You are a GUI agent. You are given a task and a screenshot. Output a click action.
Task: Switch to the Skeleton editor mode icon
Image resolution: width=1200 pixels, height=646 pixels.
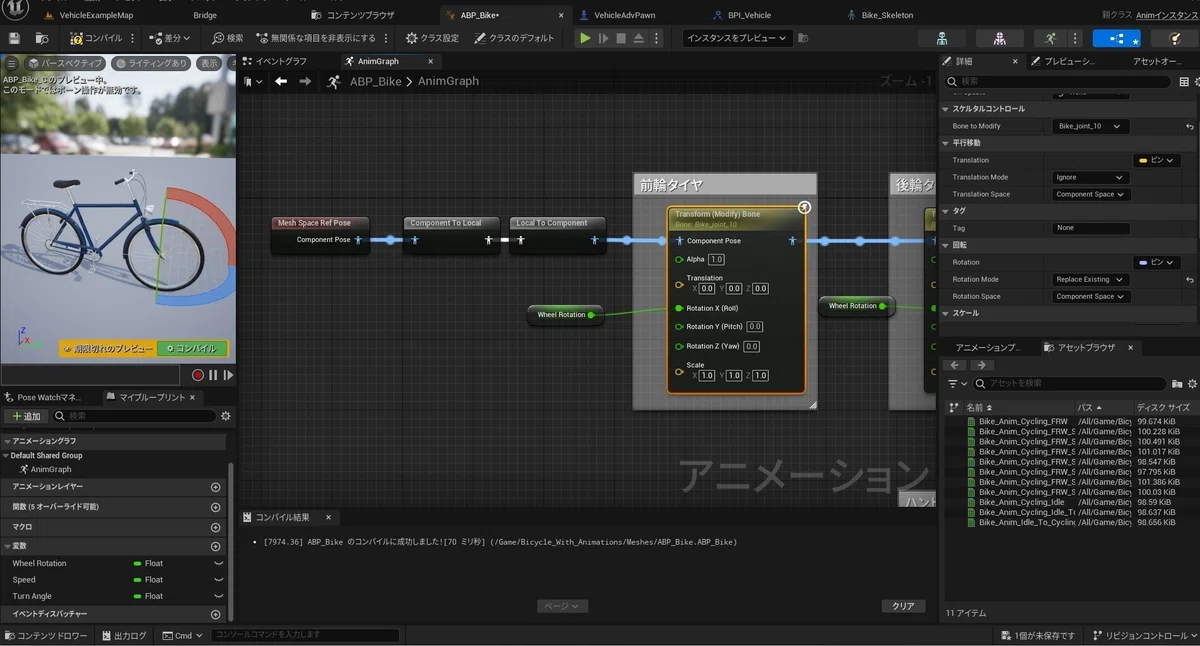[x=942, y=38]
